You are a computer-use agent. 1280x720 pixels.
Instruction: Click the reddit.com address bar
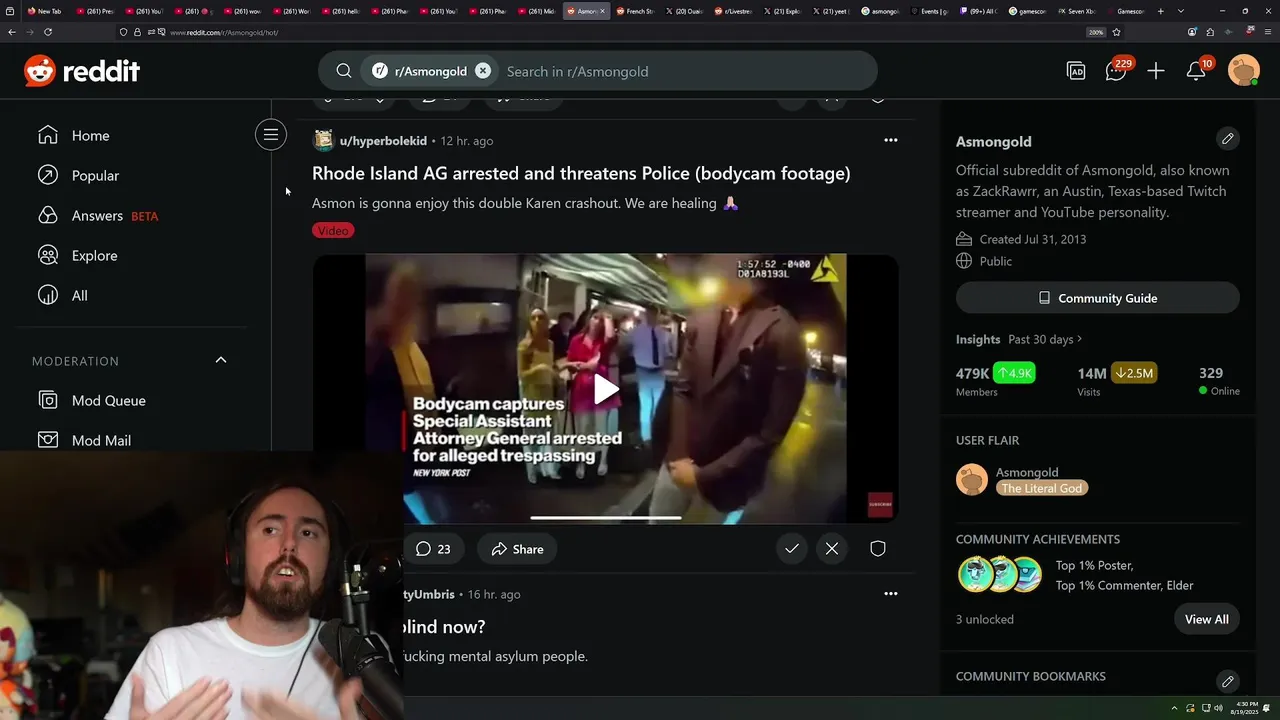[x=620, y=32]
